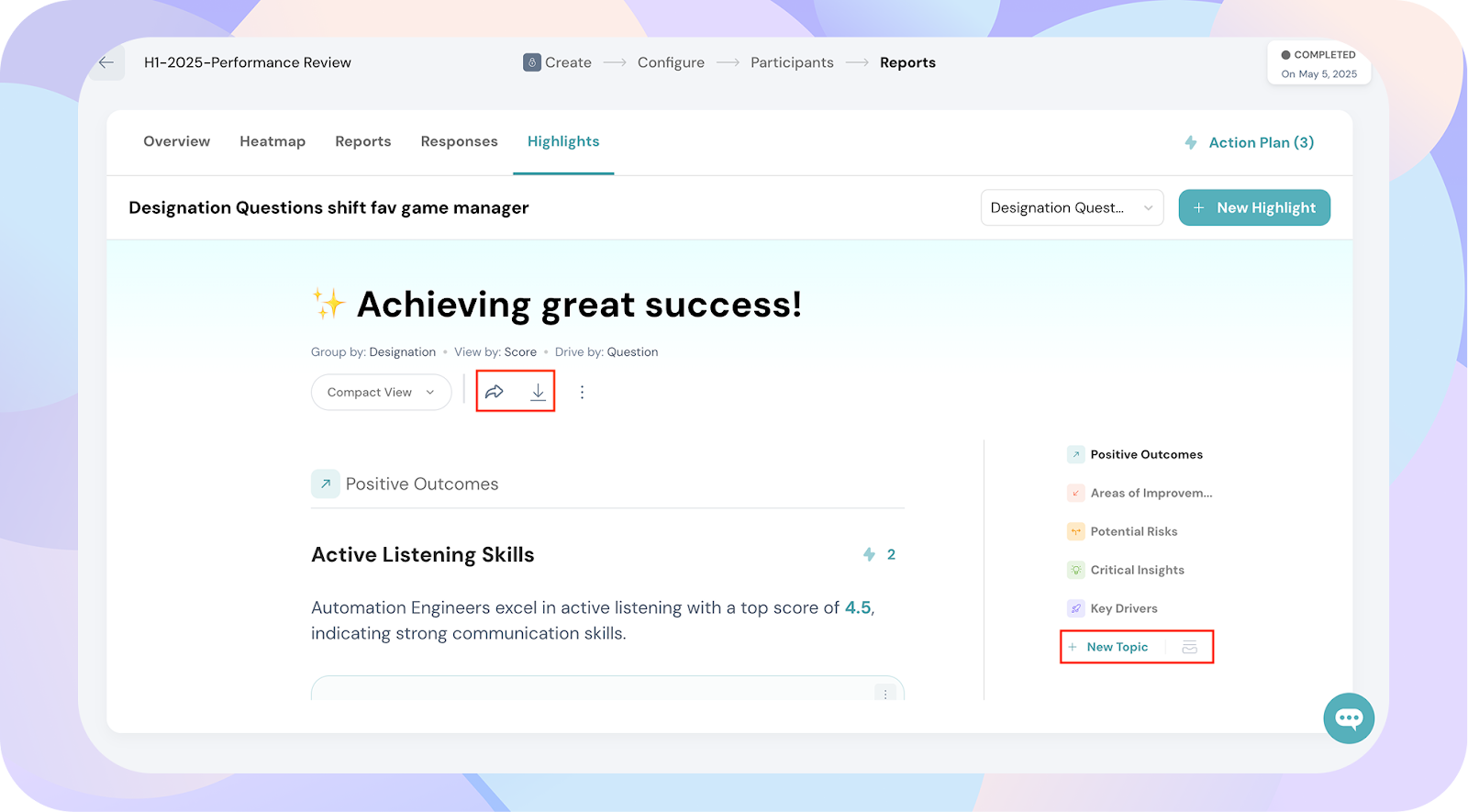Click the Active Listening Skills heading
The height and width of the screenshot is (812, 1468).
(423, 554)
